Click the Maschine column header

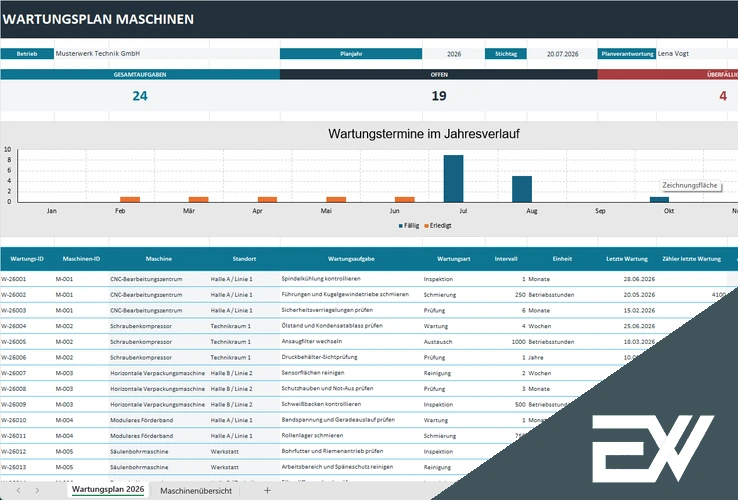tap(159, 259)
